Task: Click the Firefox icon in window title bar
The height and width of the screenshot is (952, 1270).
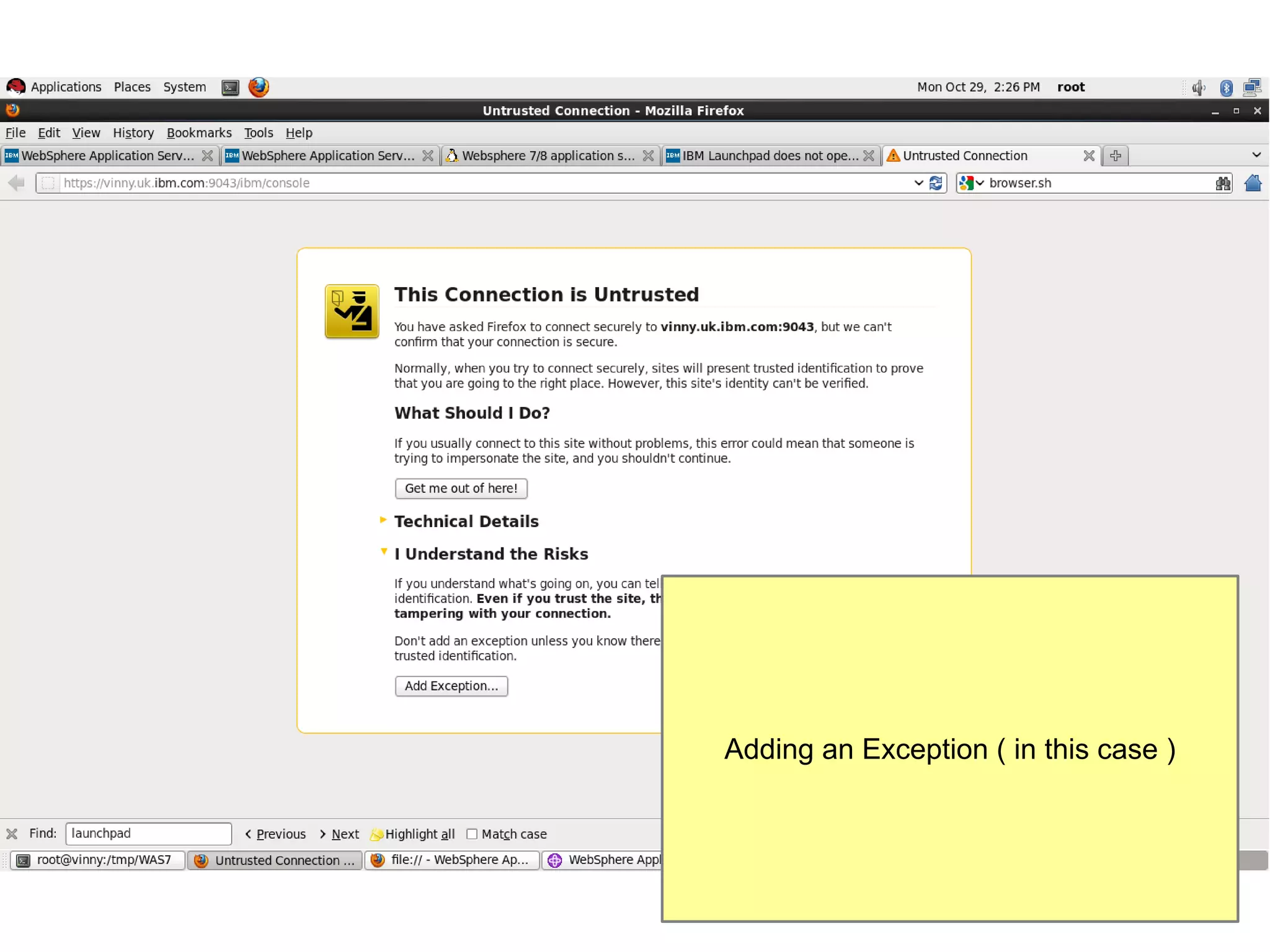Action: coord(12,110)
